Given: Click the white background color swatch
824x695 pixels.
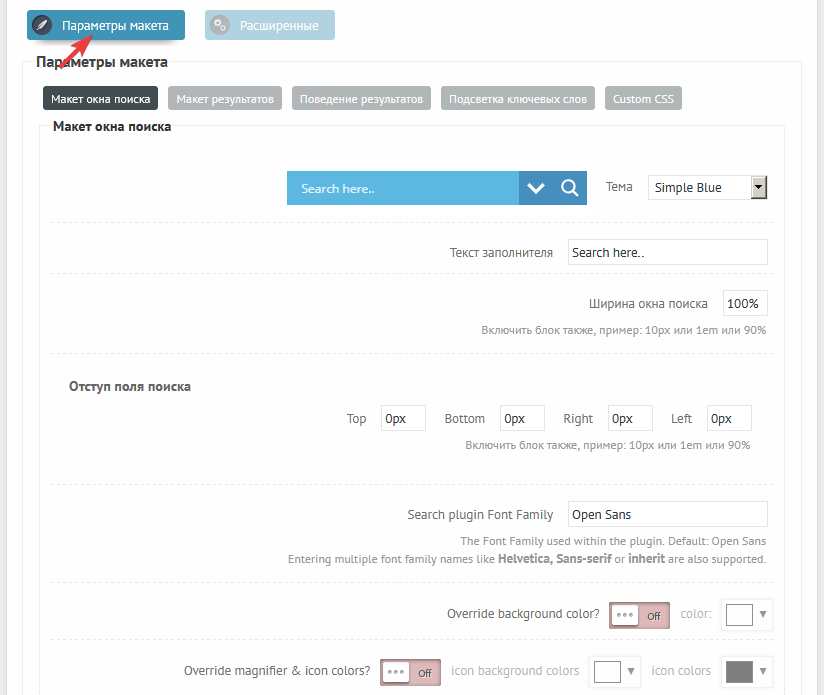Looking at the screenshot, I should [x=739, y=615].
